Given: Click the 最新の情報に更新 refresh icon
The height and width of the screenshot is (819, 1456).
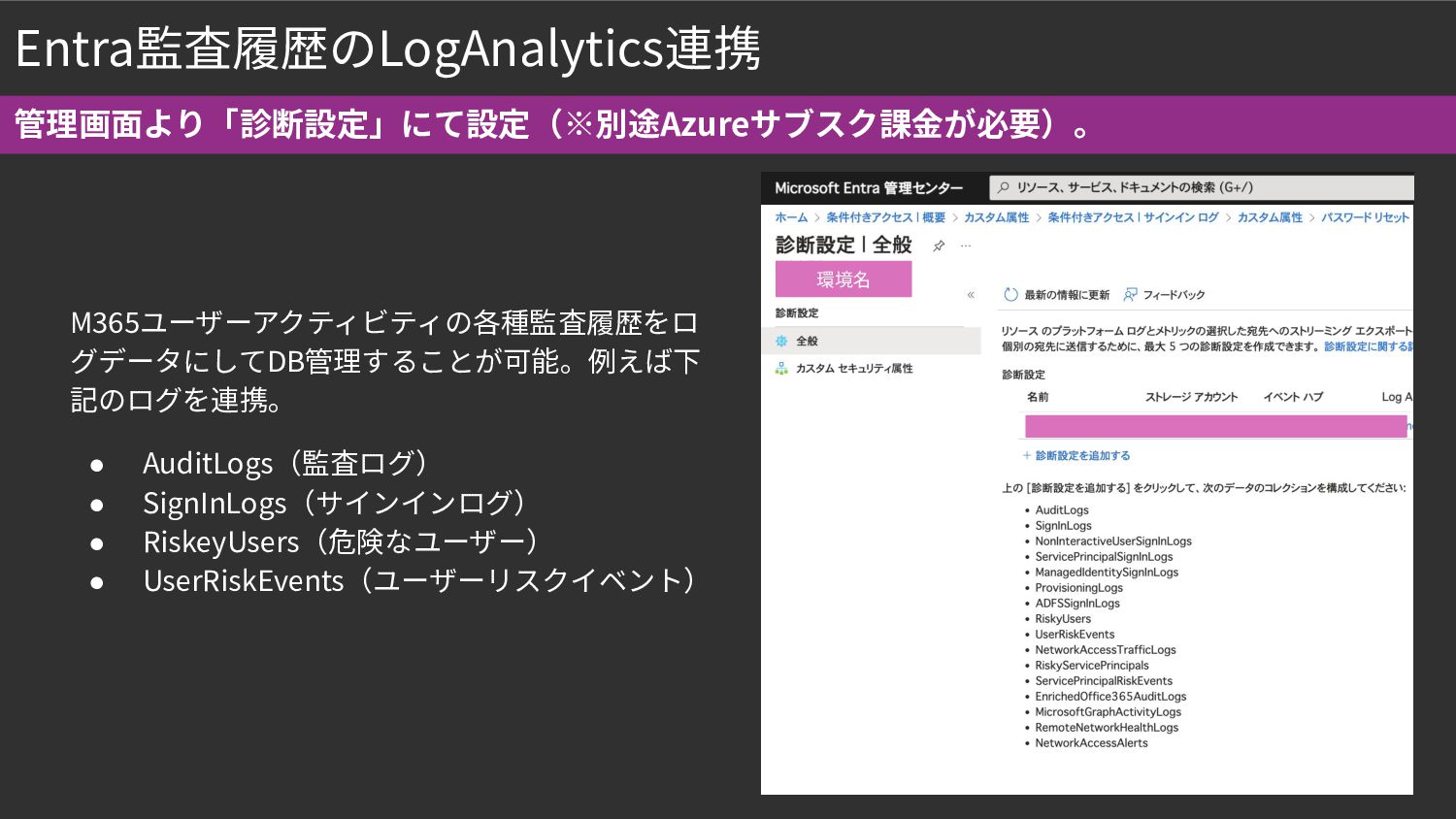Looking at the screenshot, I should pos(1010,295).
